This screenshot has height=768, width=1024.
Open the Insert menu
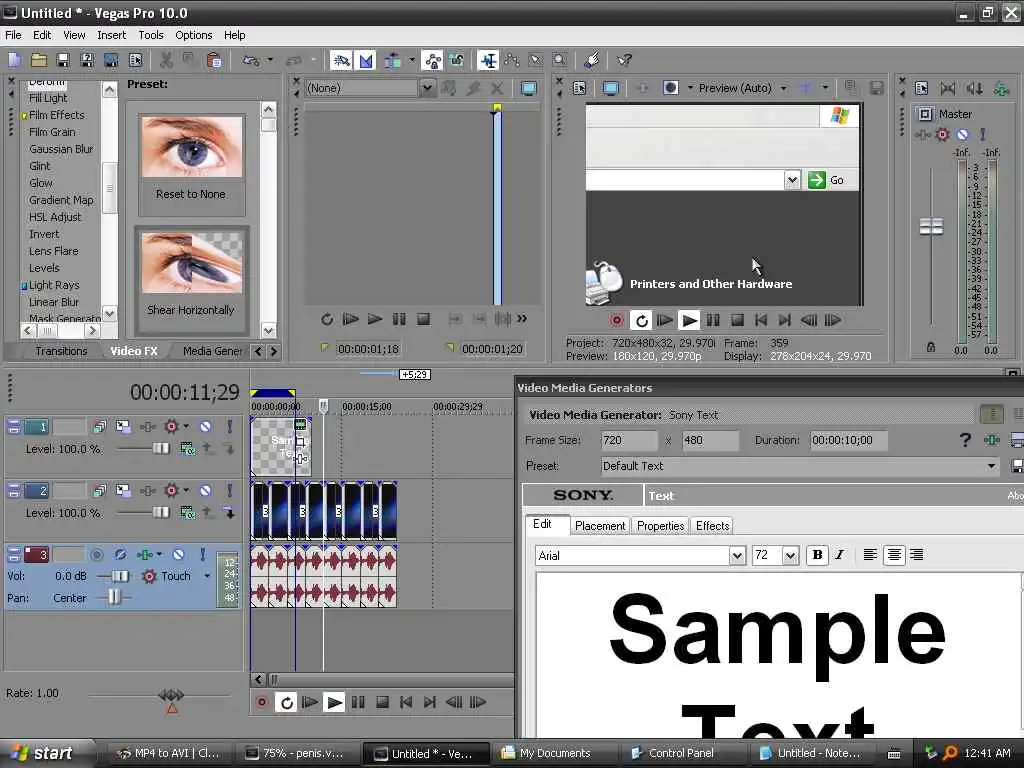coord(112,35)
